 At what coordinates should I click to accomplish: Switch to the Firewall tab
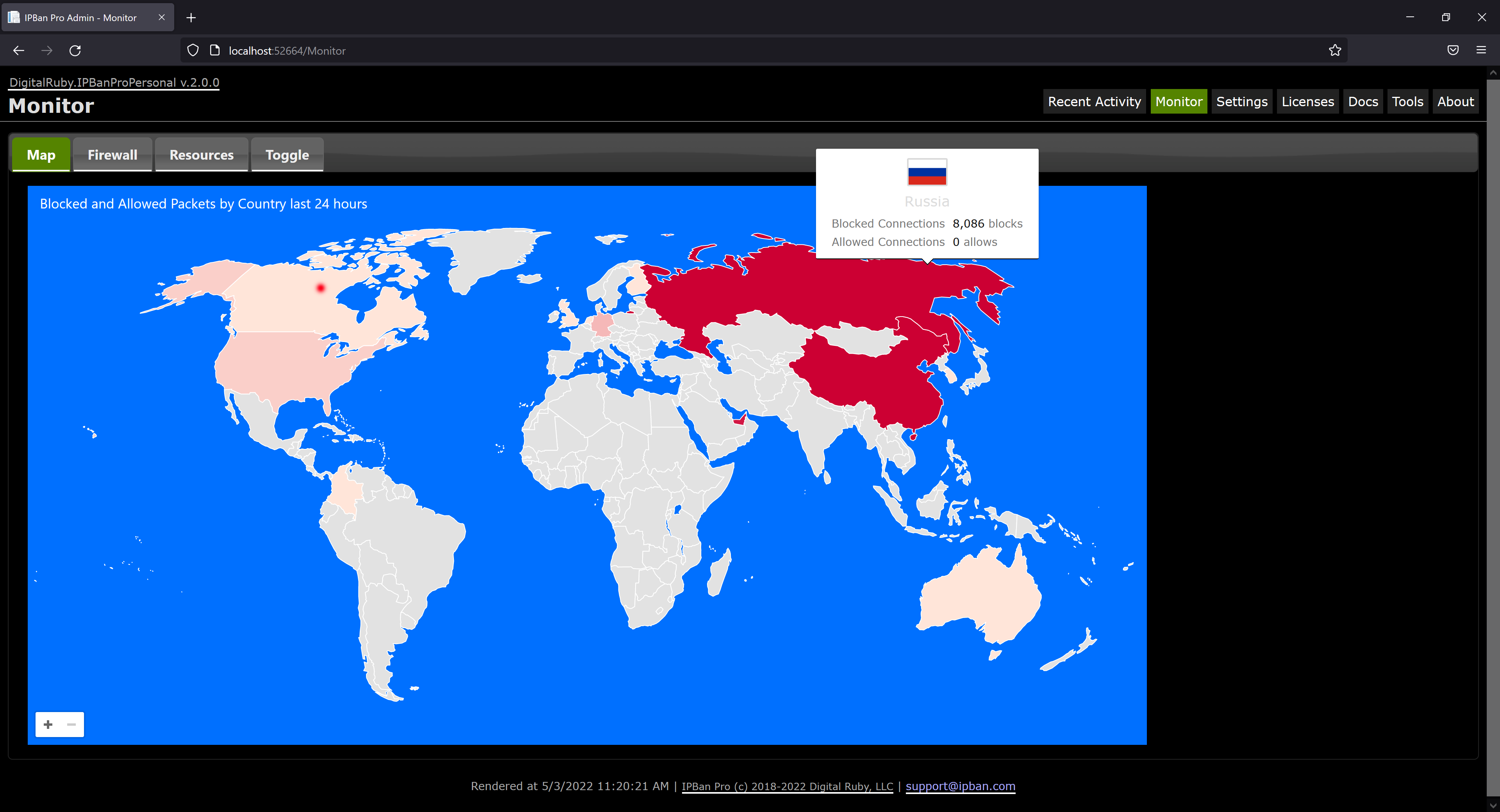112,155
